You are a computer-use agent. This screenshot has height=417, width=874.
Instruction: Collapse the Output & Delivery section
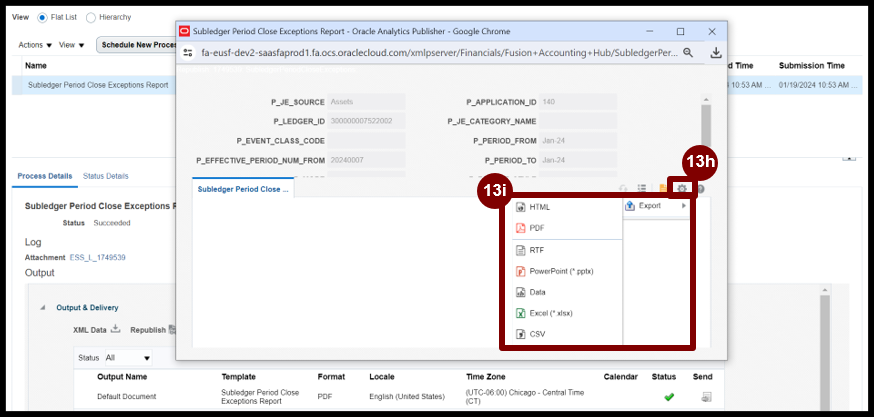(43, 308)
